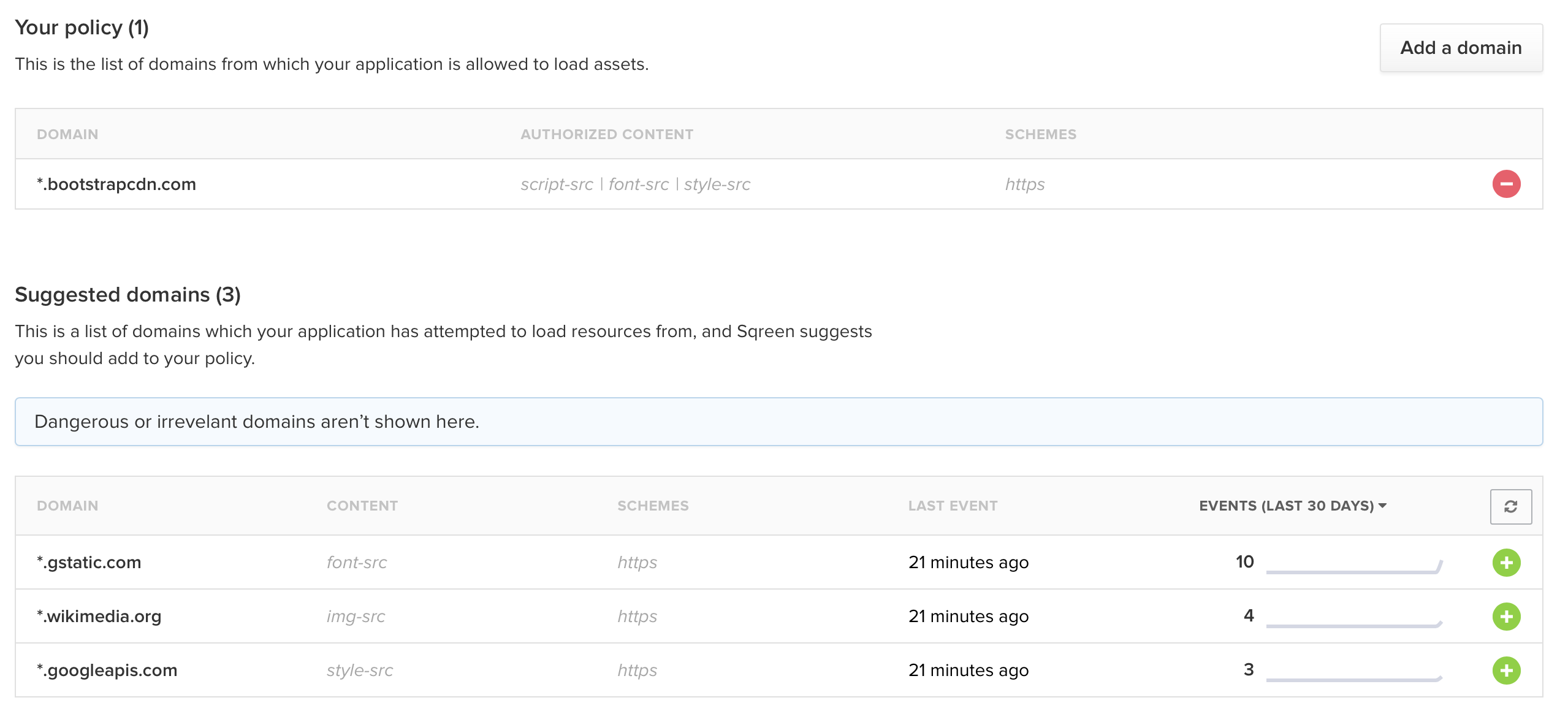
Task: Click the gstatic events sparkline chart
Action: (x=1353, y=566)
